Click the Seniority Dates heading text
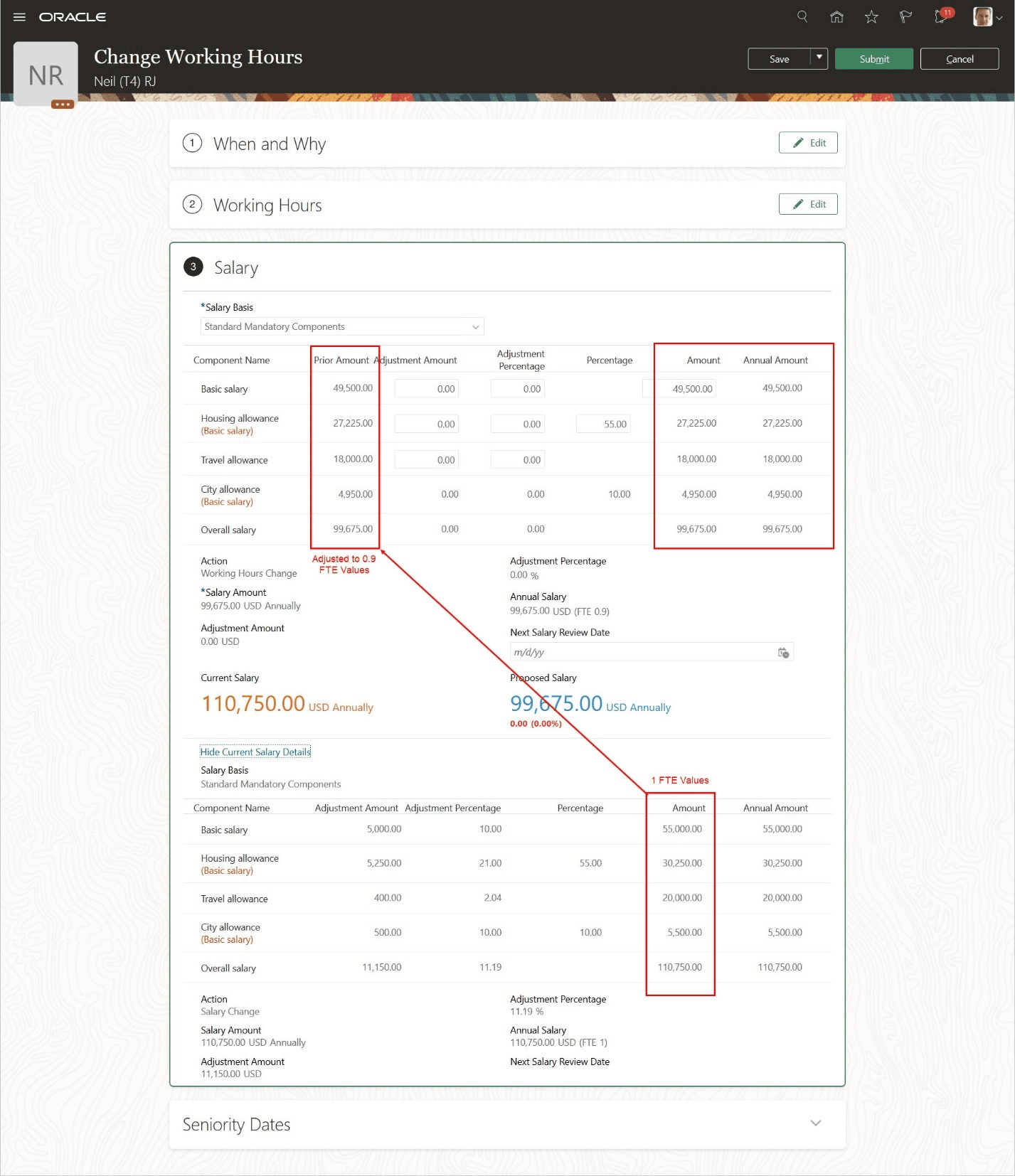The height and width of the screenshot is (1176, 1015). pos(236,1125)
